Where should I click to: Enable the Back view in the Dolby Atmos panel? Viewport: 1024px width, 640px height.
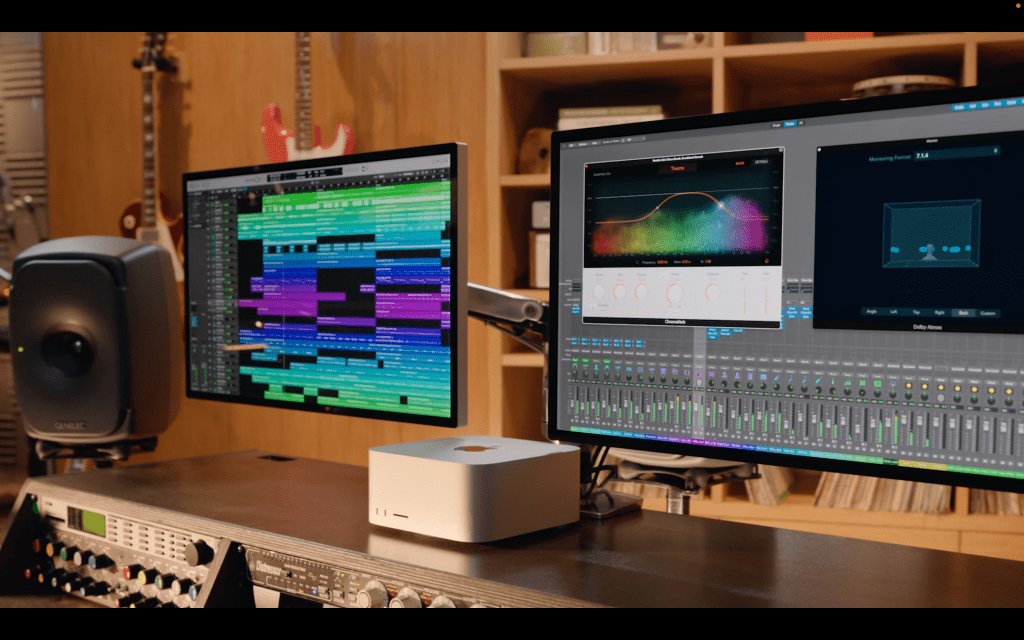click(x=963, y=311)
